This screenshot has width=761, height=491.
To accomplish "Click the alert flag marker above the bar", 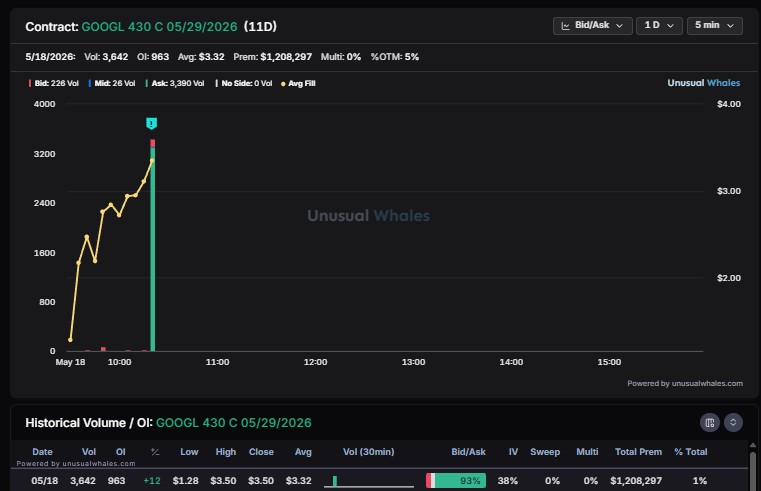I will pyautogui.click(x=151, y=124).
